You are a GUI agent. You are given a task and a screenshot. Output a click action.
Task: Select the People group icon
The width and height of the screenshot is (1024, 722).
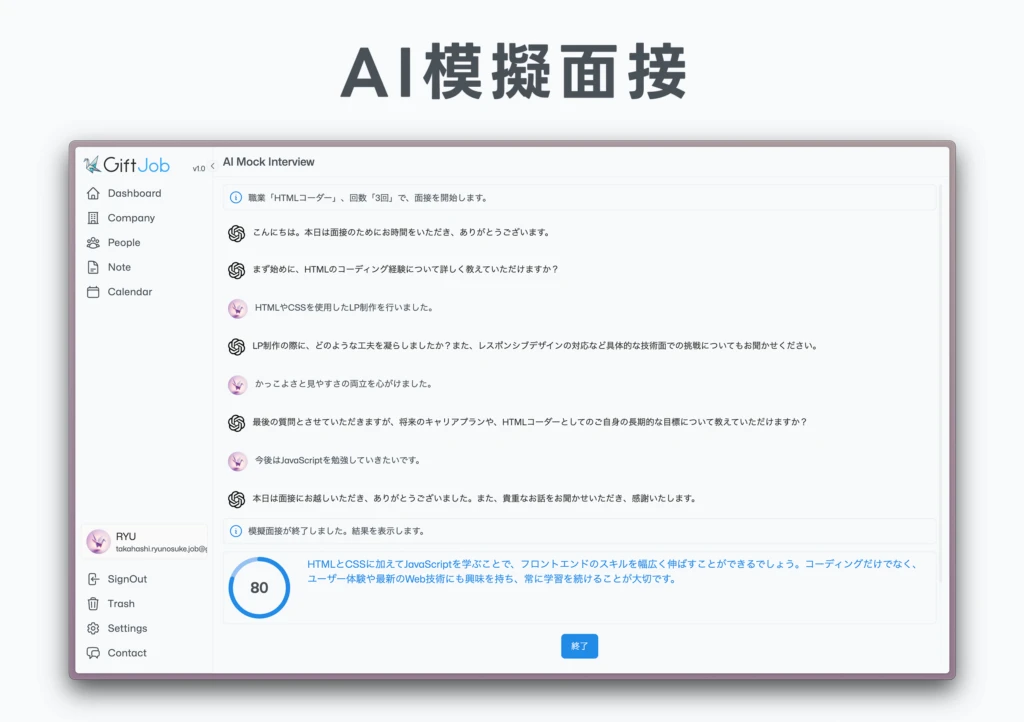pyautogui.click(x=92, y=242)
